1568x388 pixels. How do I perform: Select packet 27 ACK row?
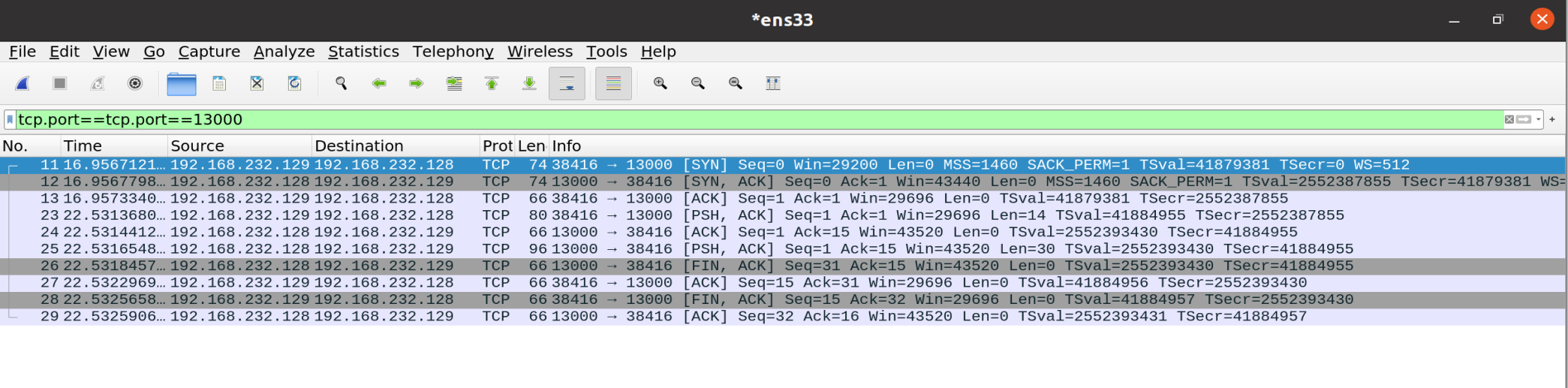[783, 283]
